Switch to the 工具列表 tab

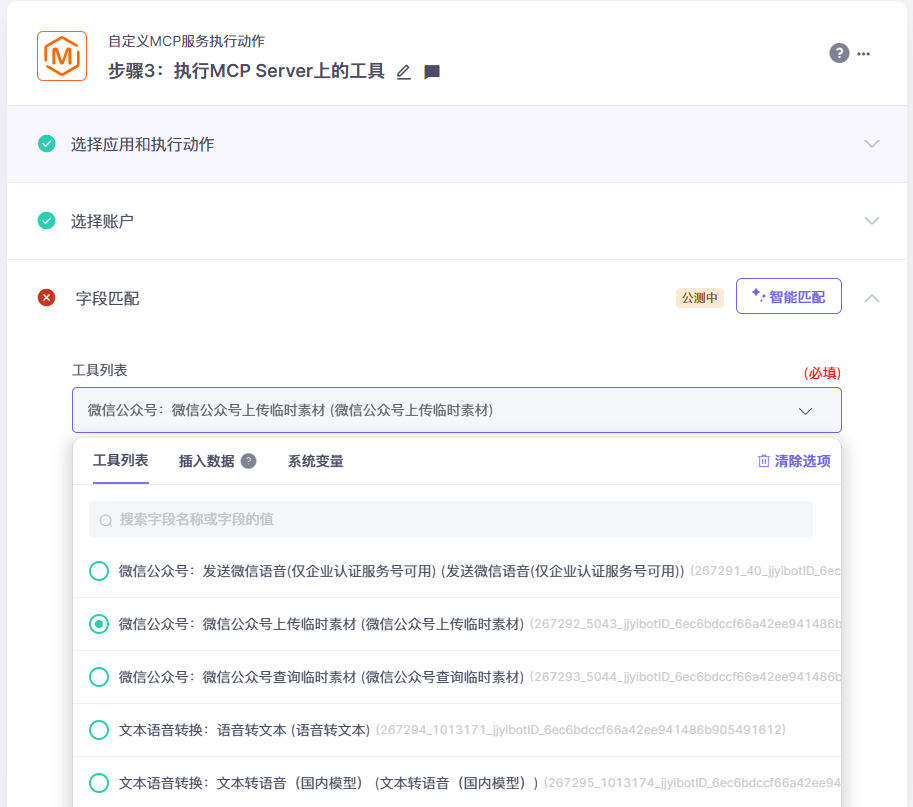coord(121,461)
